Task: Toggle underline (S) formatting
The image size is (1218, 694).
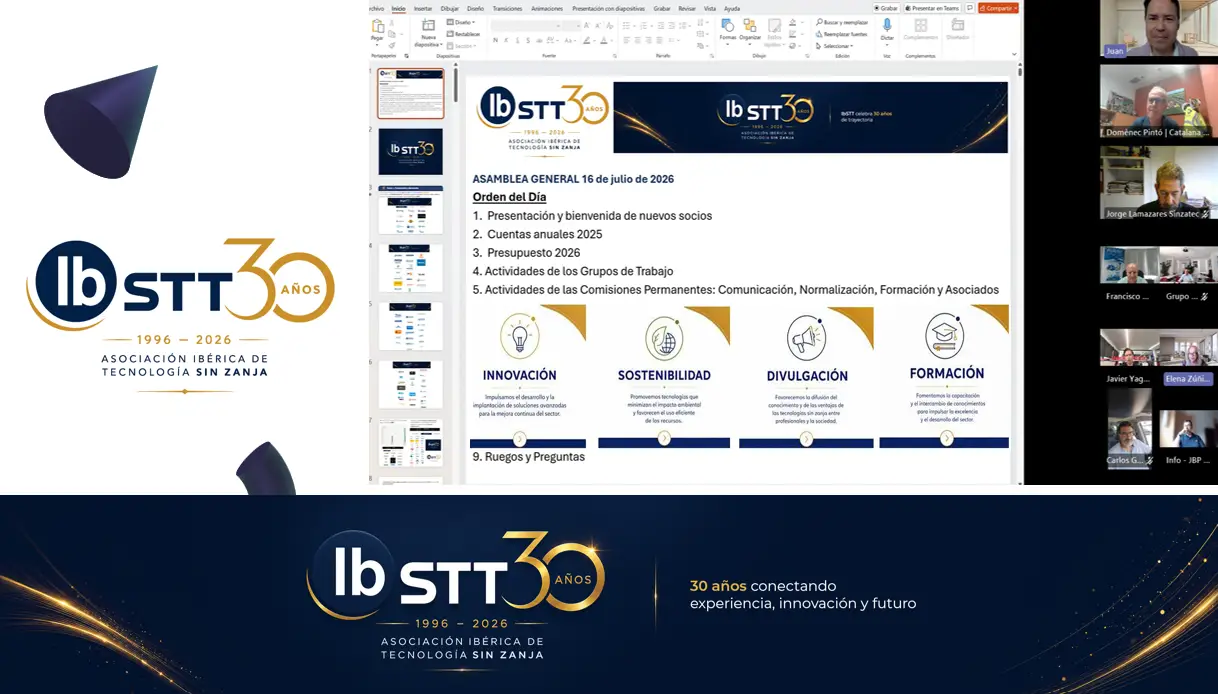Action: tap(518, 41)
